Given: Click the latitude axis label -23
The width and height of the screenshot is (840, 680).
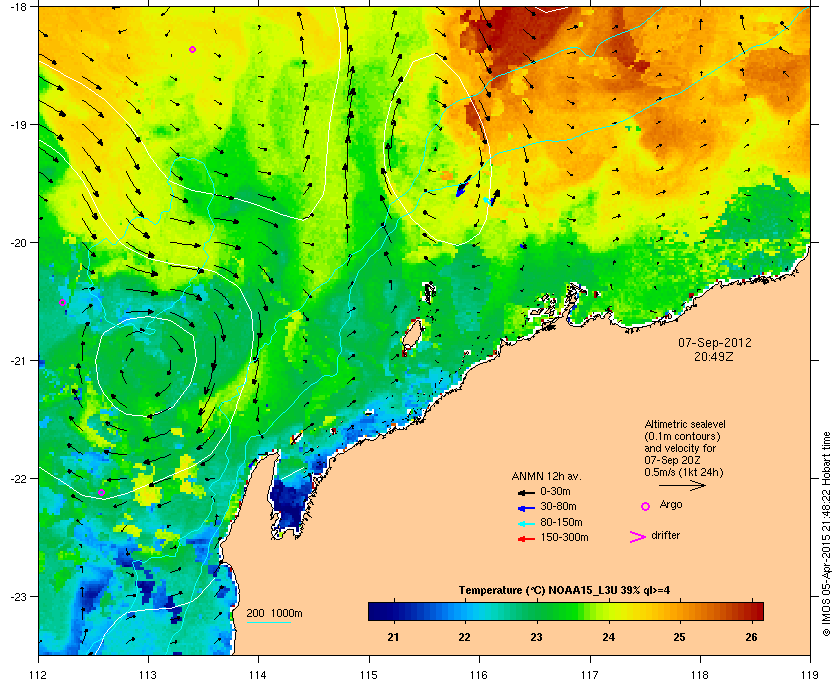Looking at the screenshot, I should pos(18,596).
